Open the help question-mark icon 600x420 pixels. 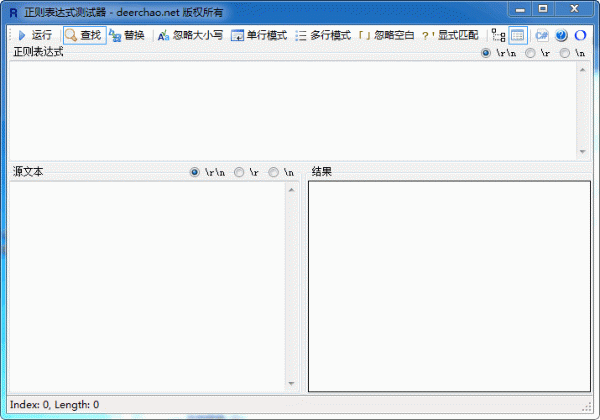coord(561,35)
